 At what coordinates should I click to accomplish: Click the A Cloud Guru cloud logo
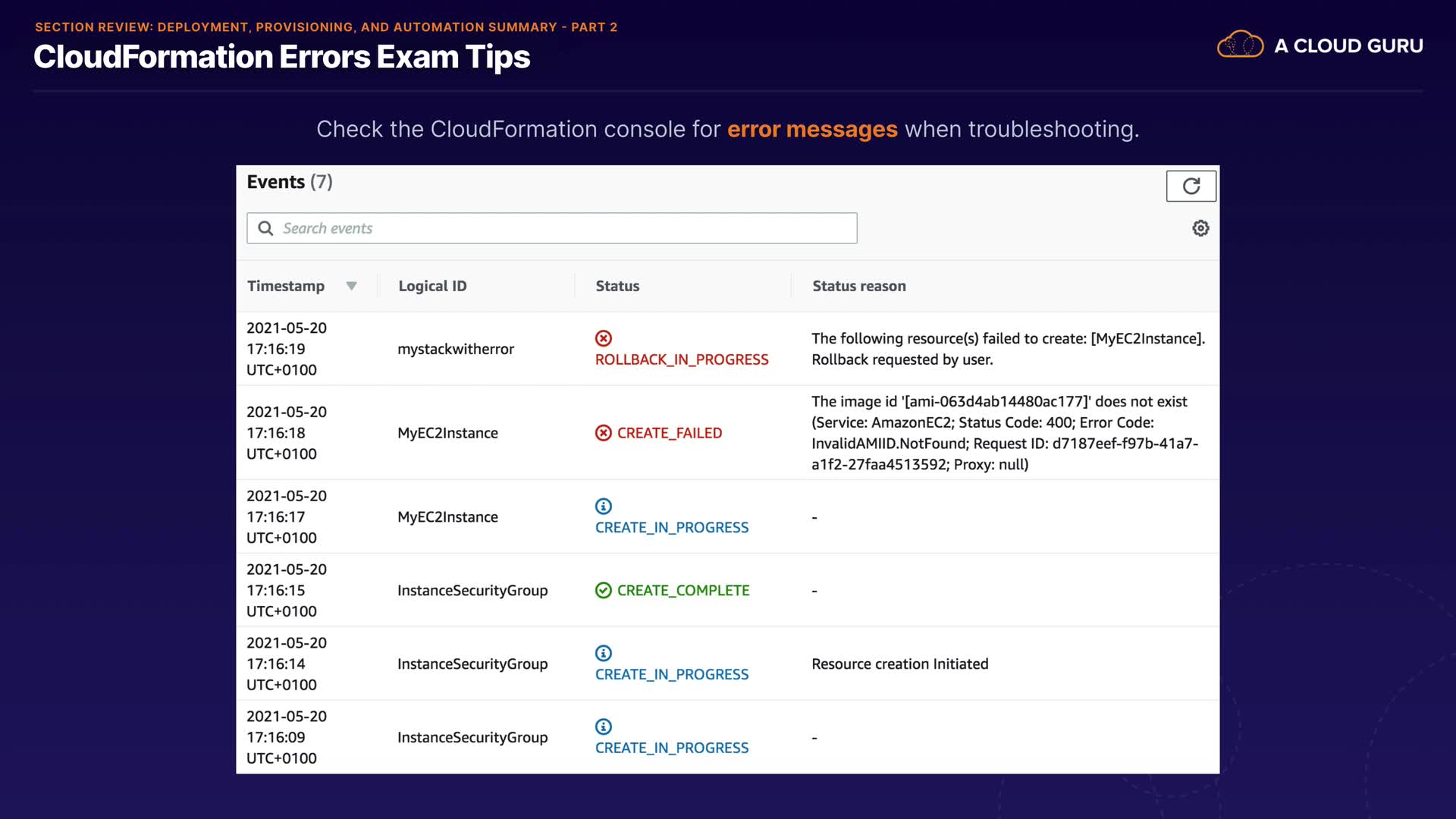tap(1240, 45)
